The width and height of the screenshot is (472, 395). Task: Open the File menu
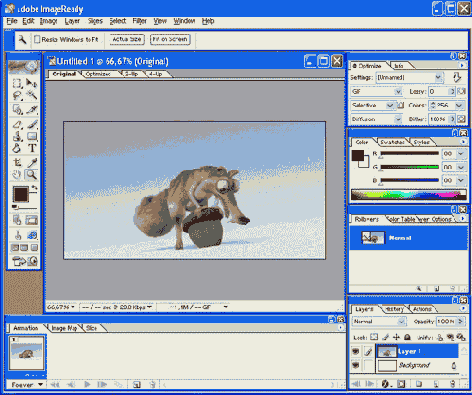[x=12, y=21]
